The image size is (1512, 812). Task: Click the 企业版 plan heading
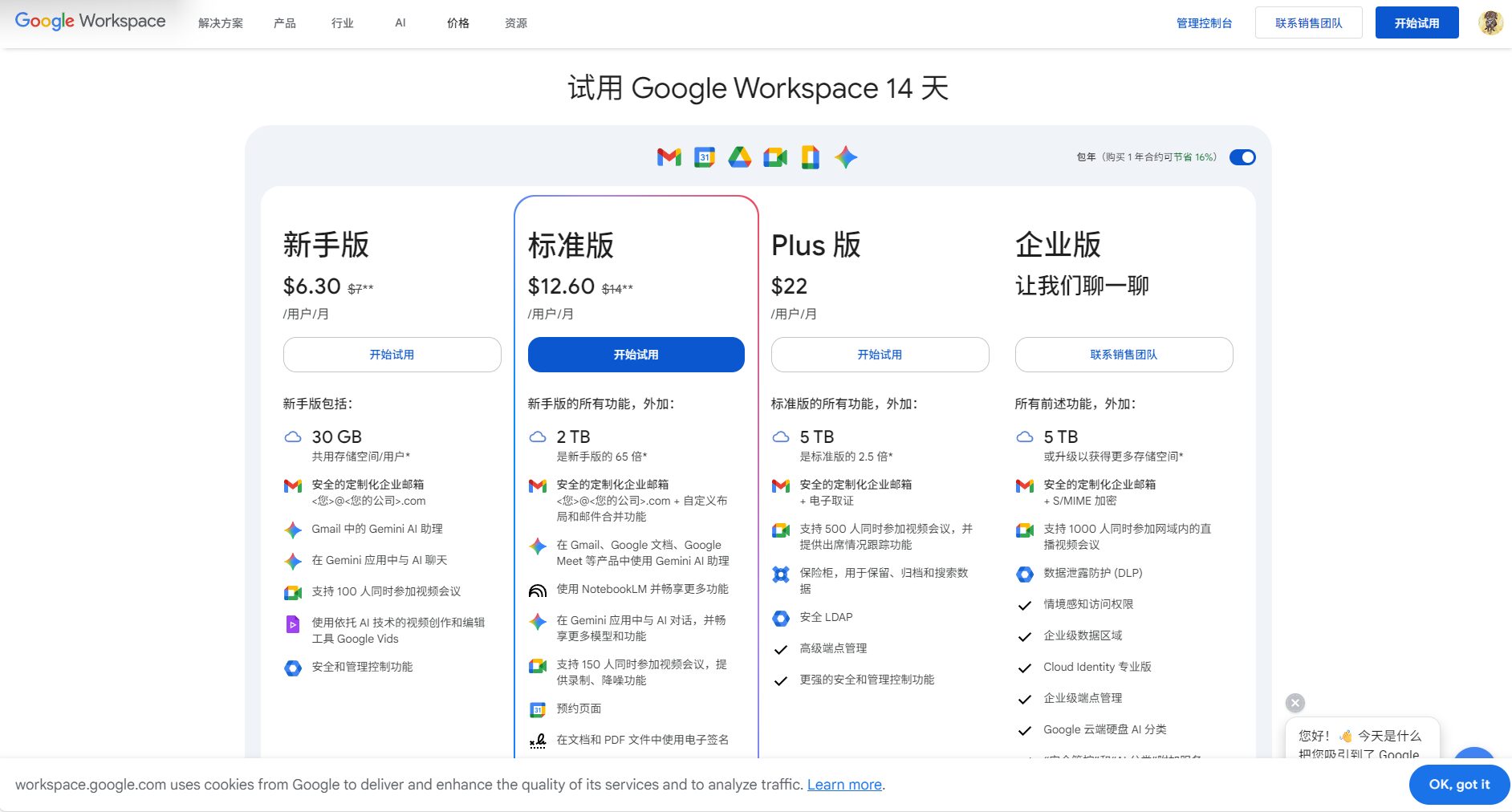1058,245
